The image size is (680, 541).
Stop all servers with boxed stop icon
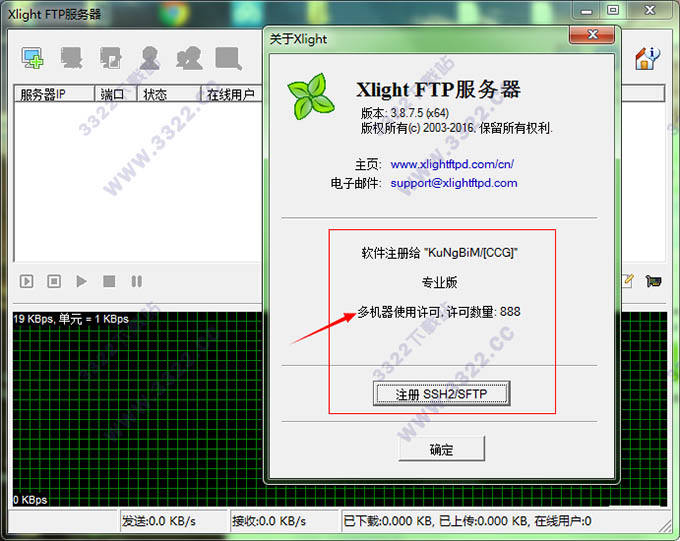[54, 281]
